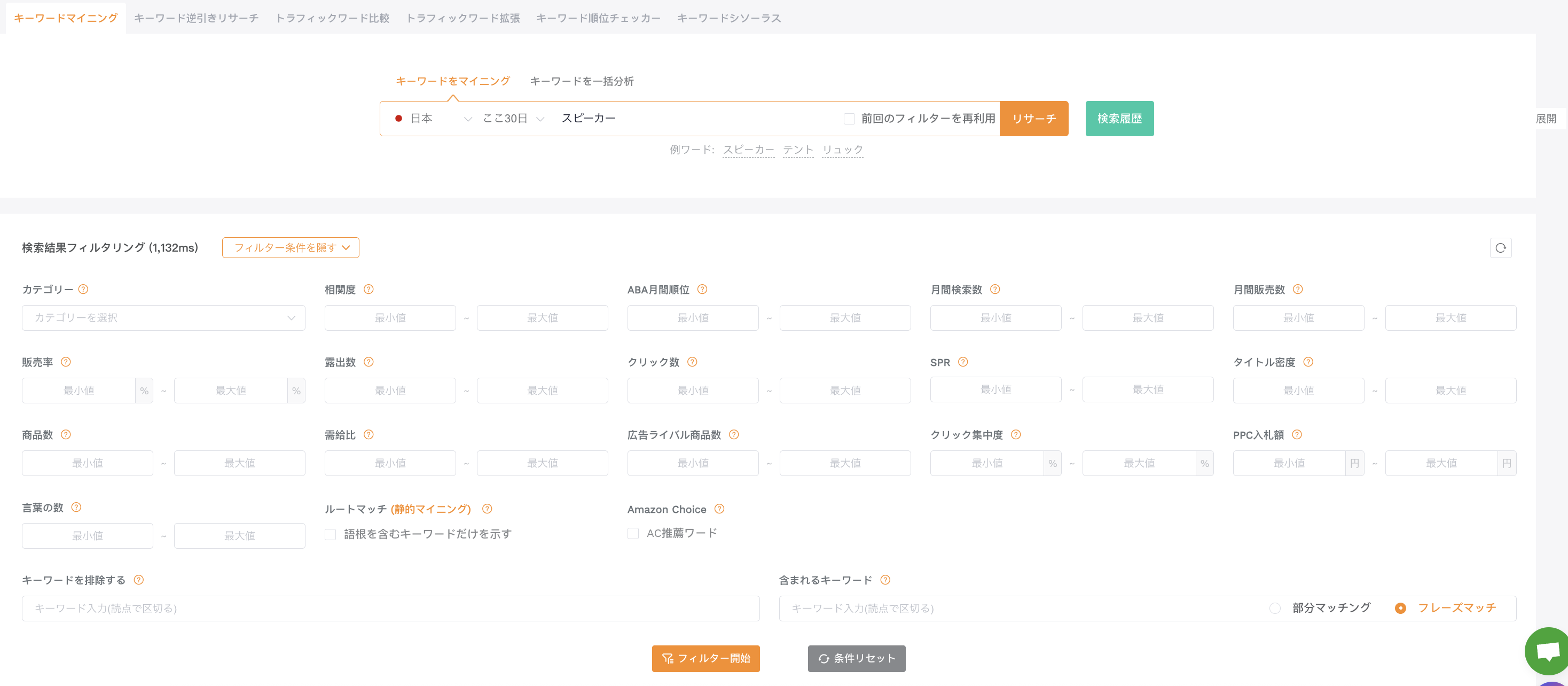Image resolution: width=1568 pixels, height=686 pixels.
Task: Click 月間検索数 最小値 input field
Action: coord(995,318)
